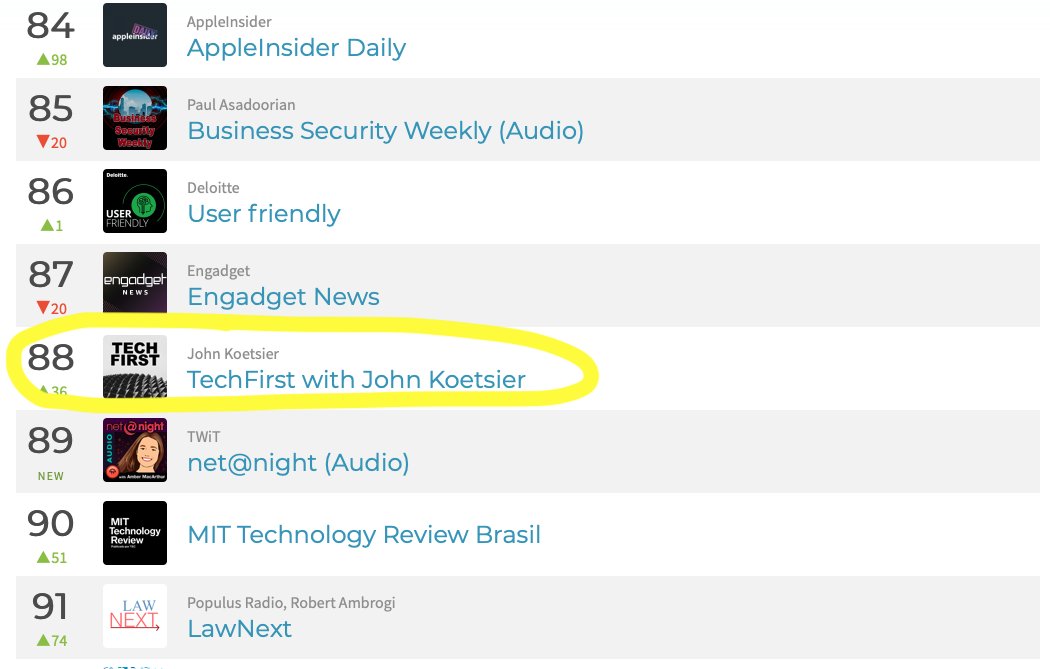
Task: Click the MIT Technology Review cover art
Action: [x=135, y=533]
